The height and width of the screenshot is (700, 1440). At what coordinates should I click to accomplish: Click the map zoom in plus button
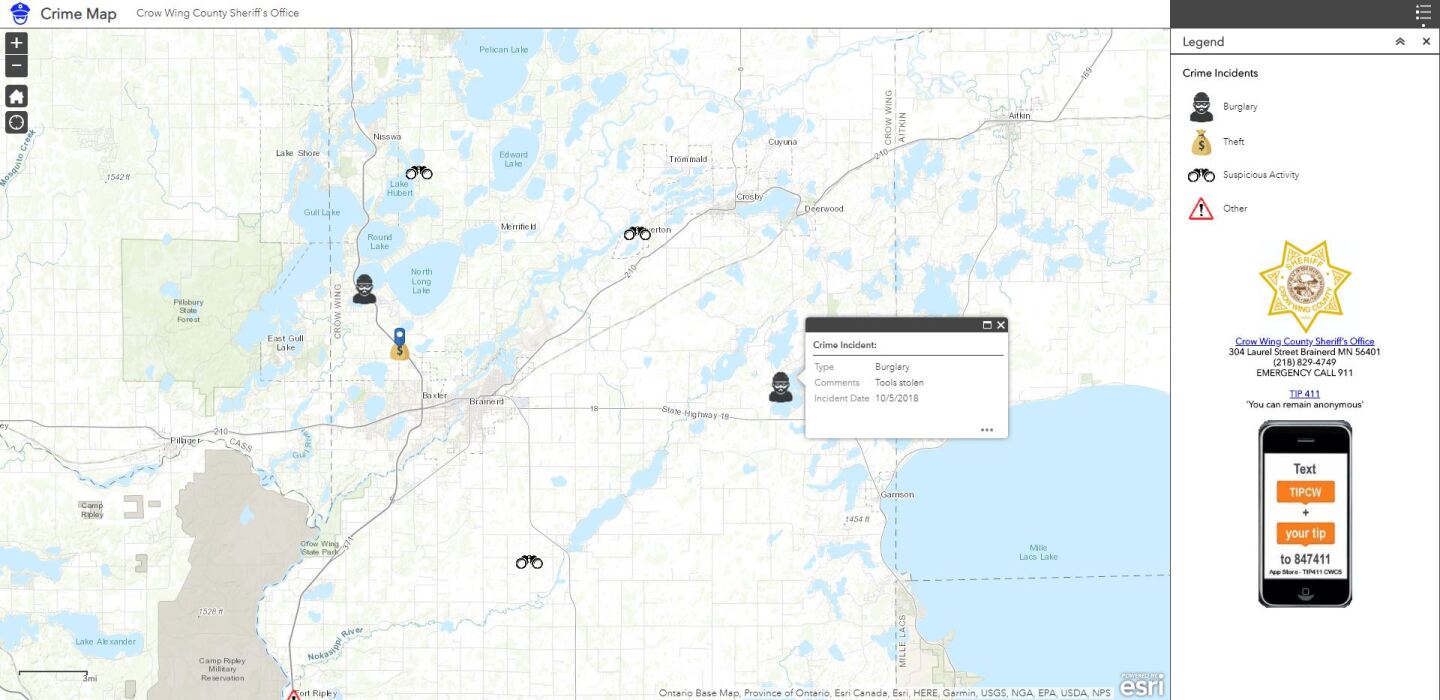click(17, 43)
